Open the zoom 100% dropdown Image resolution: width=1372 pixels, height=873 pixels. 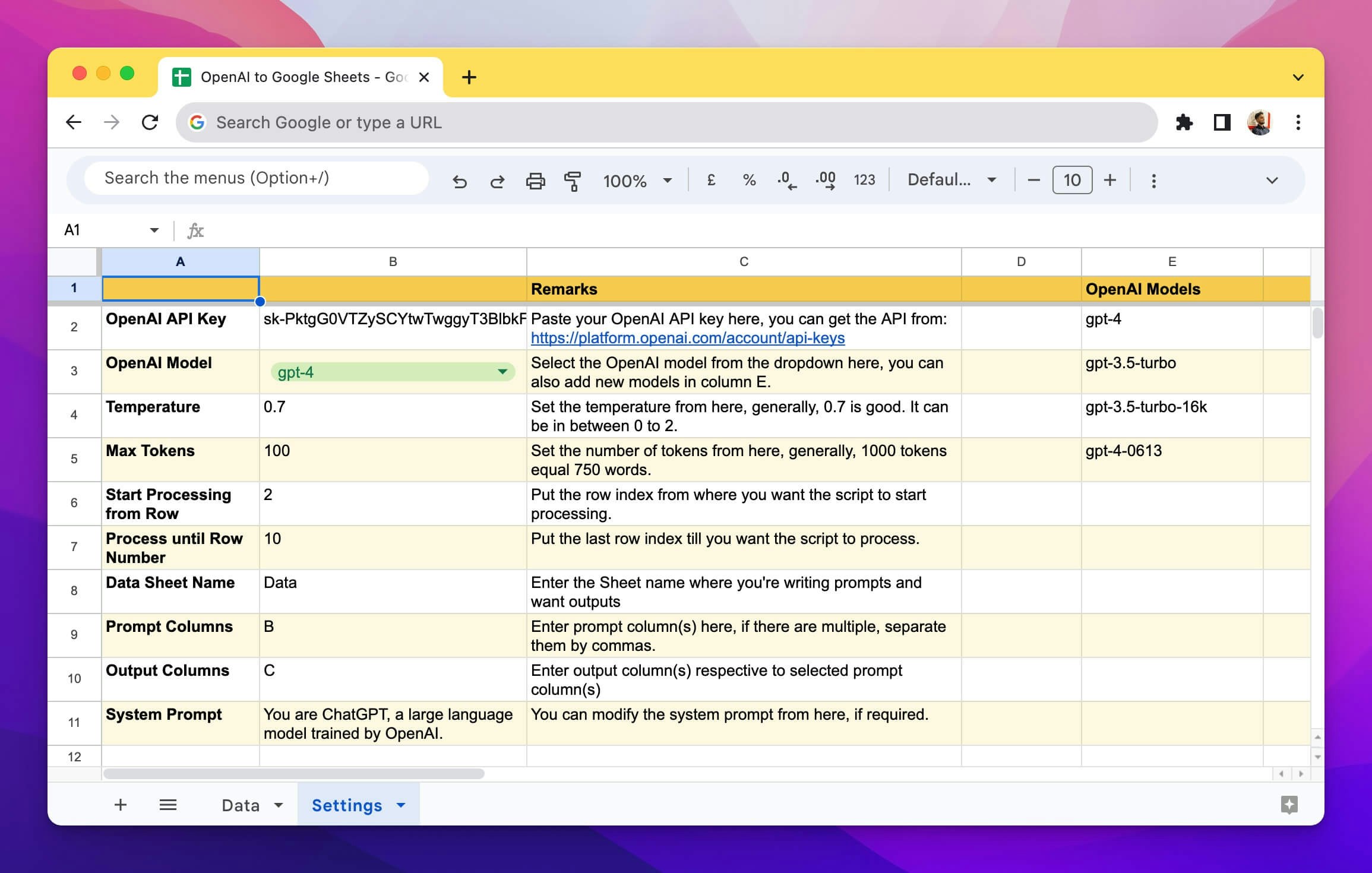(637, 181)
